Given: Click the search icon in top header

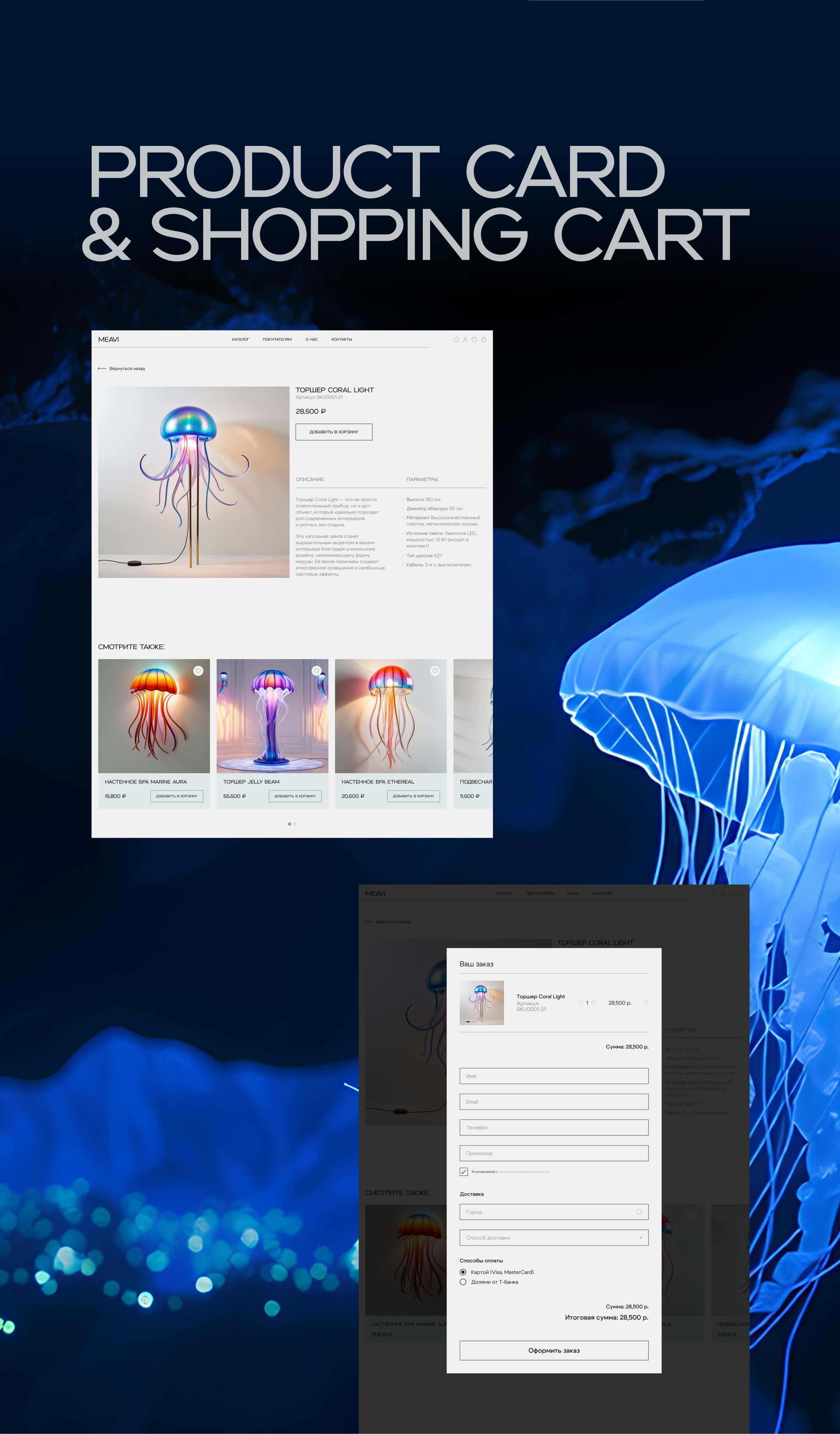Looking at the screenshot, I should click(456, 340).
